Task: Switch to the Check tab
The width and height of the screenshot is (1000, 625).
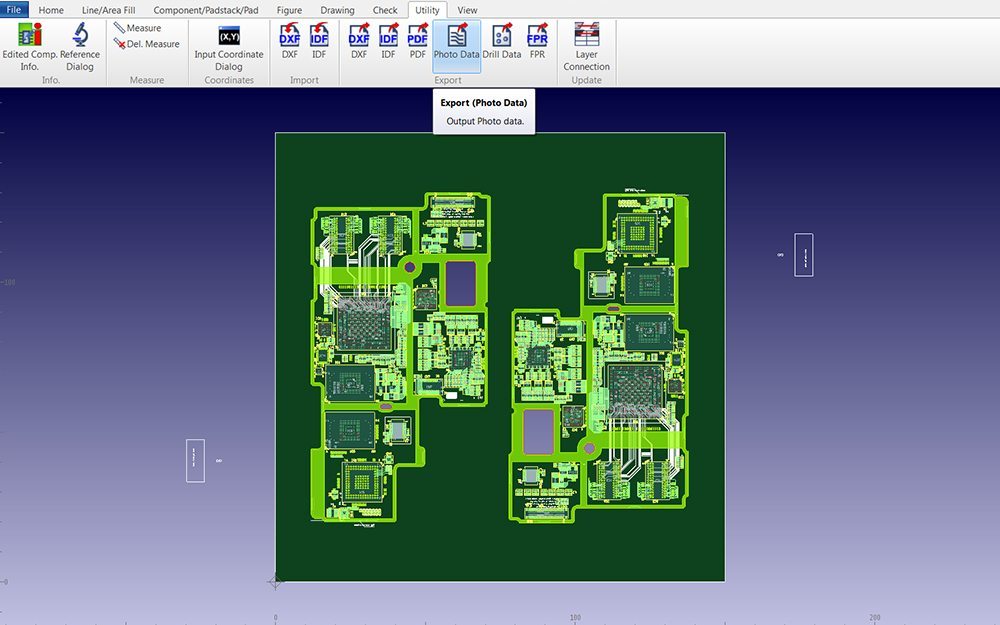Action: tap(385, 9)
